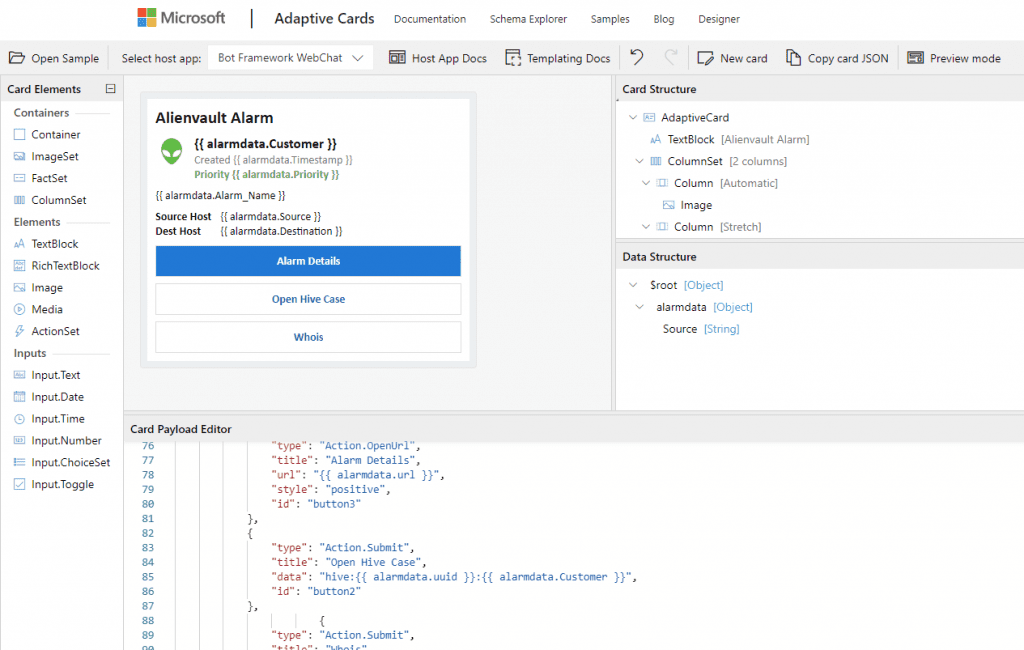Select the ImageSet element icon
Viewport: 1024px width, 650px height.
tap(20, 156)
